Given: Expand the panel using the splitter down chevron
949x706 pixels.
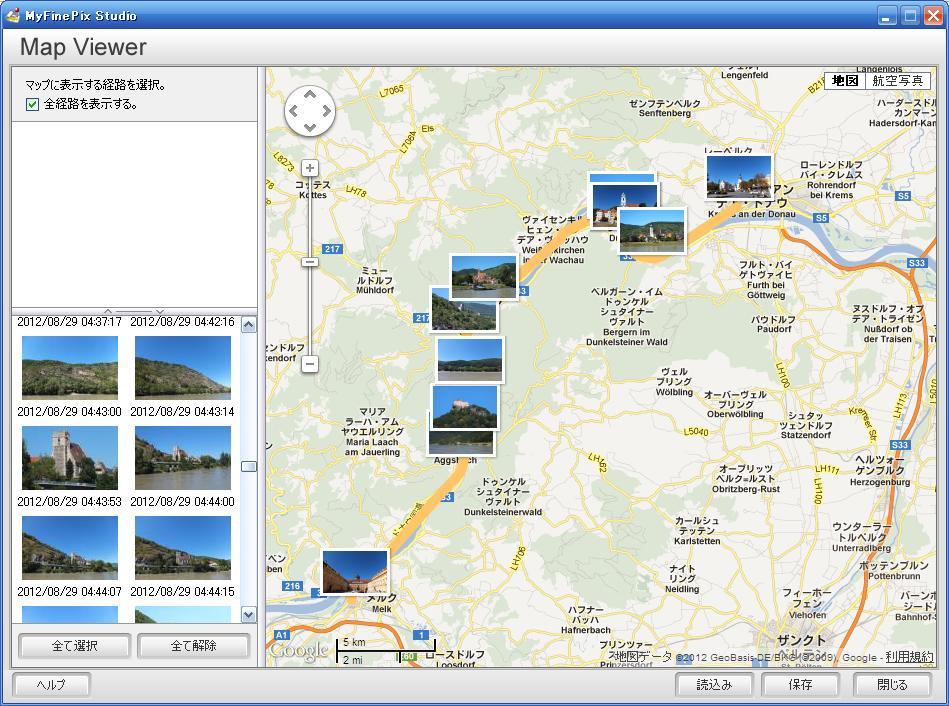Looking at the screenshot, I should tap(160, 310).
